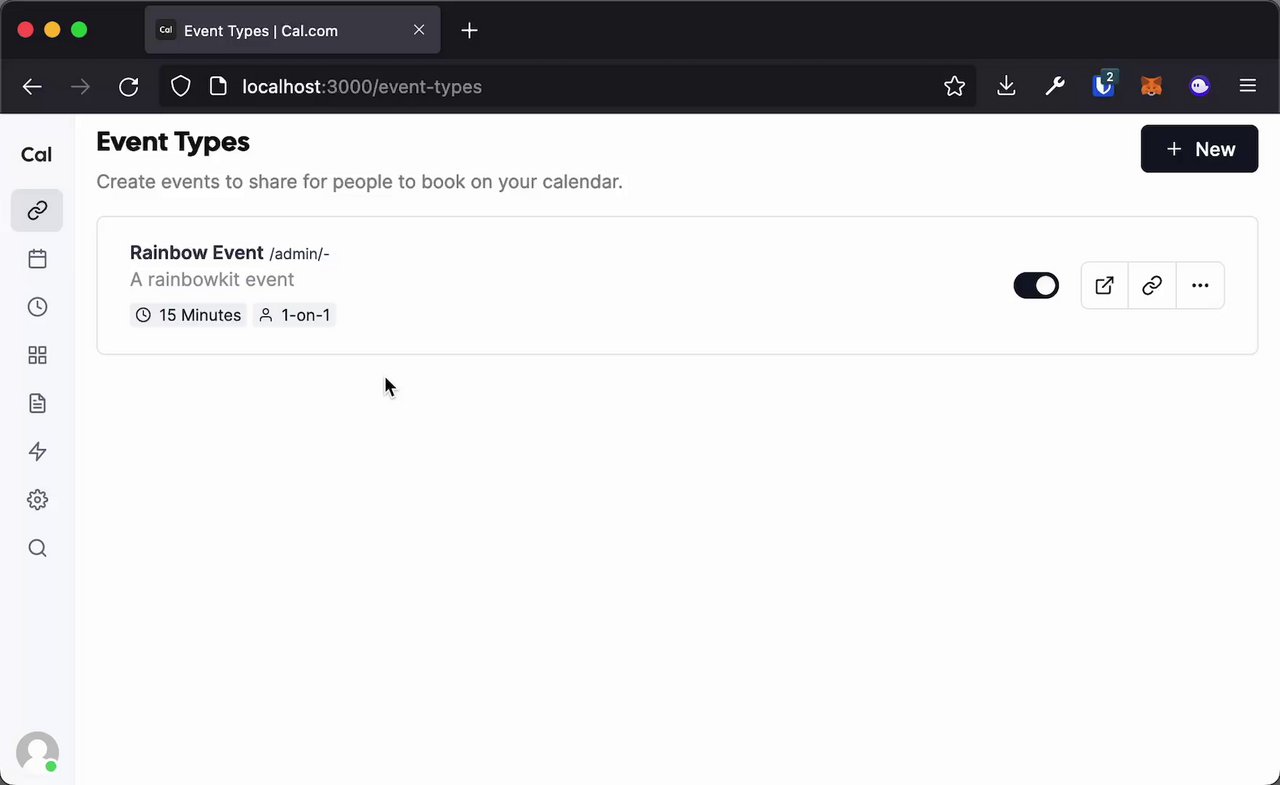Copy the Rainbow Event link
The width and height of the screenshot is (1280, 785).
tap(1152, 286)
